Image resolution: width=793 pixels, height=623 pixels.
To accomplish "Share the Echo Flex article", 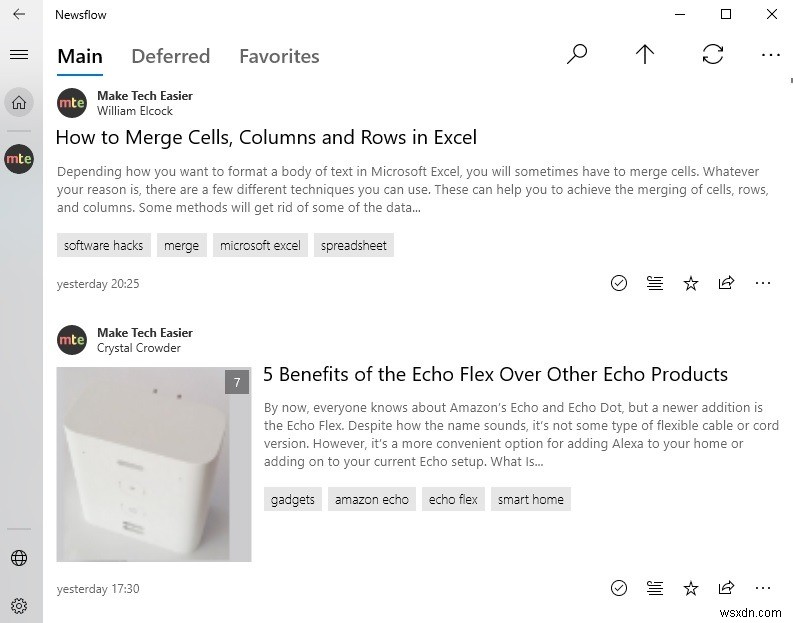I will pyautogui.click(x=726, y=588).
